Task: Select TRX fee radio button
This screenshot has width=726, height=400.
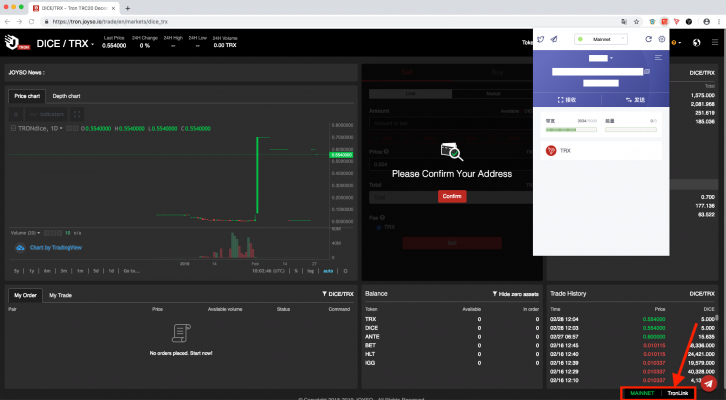Action: [379, 227]
